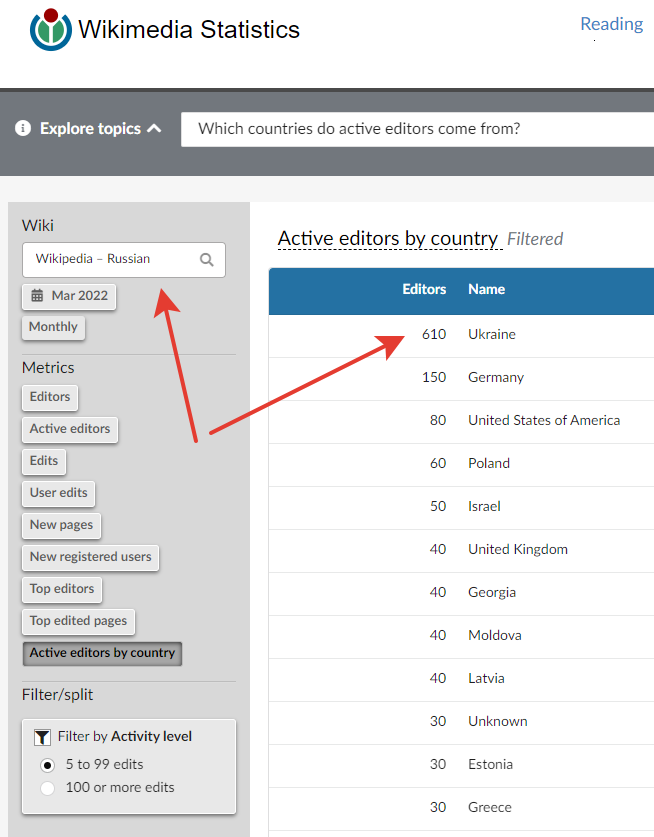Click the calendar icon on Mar 2022
Screen dimensions: 654x837
(x=37, y=296)
